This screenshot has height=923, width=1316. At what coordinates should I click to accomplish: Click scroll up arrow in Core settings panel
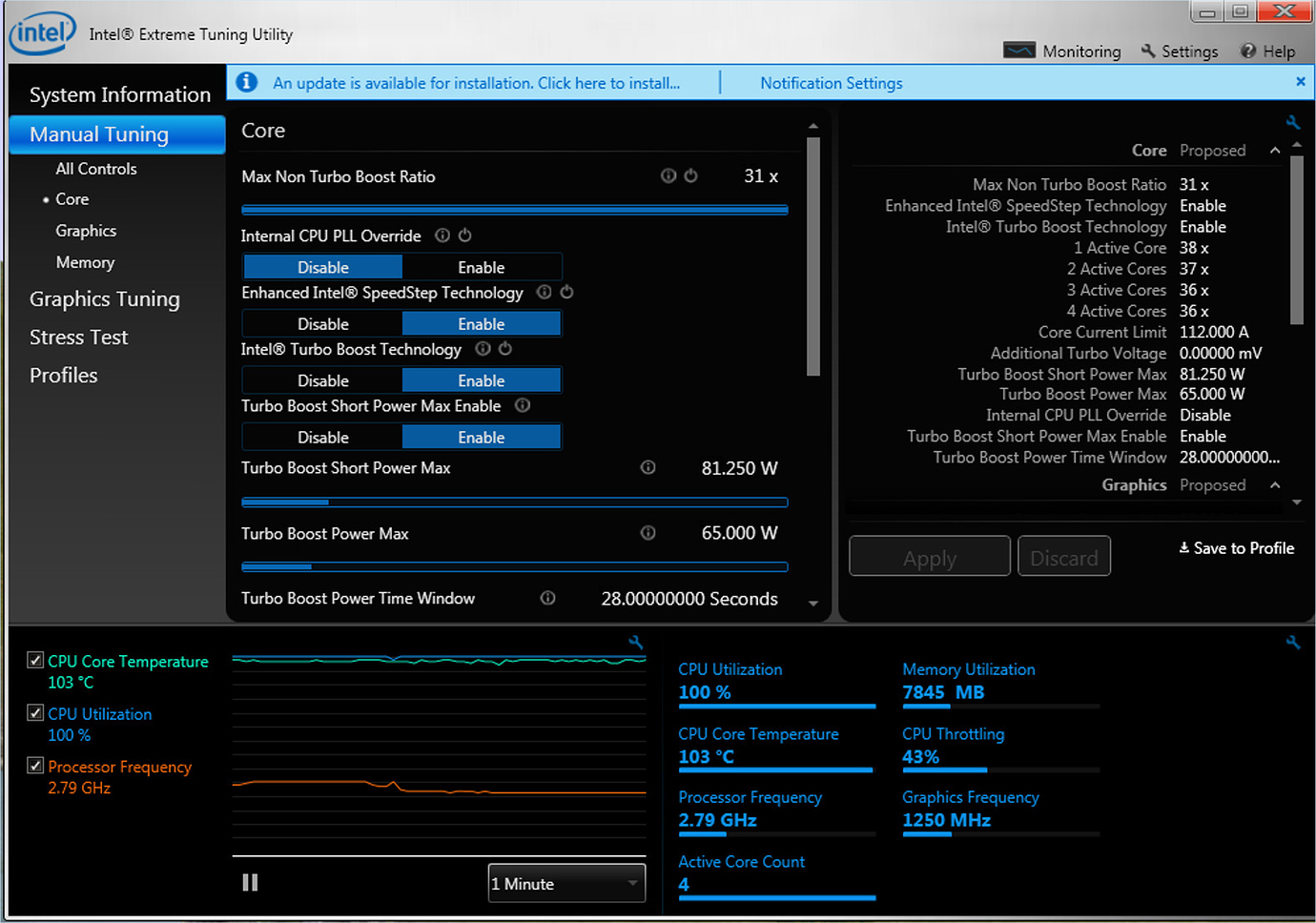click(813, 126)
